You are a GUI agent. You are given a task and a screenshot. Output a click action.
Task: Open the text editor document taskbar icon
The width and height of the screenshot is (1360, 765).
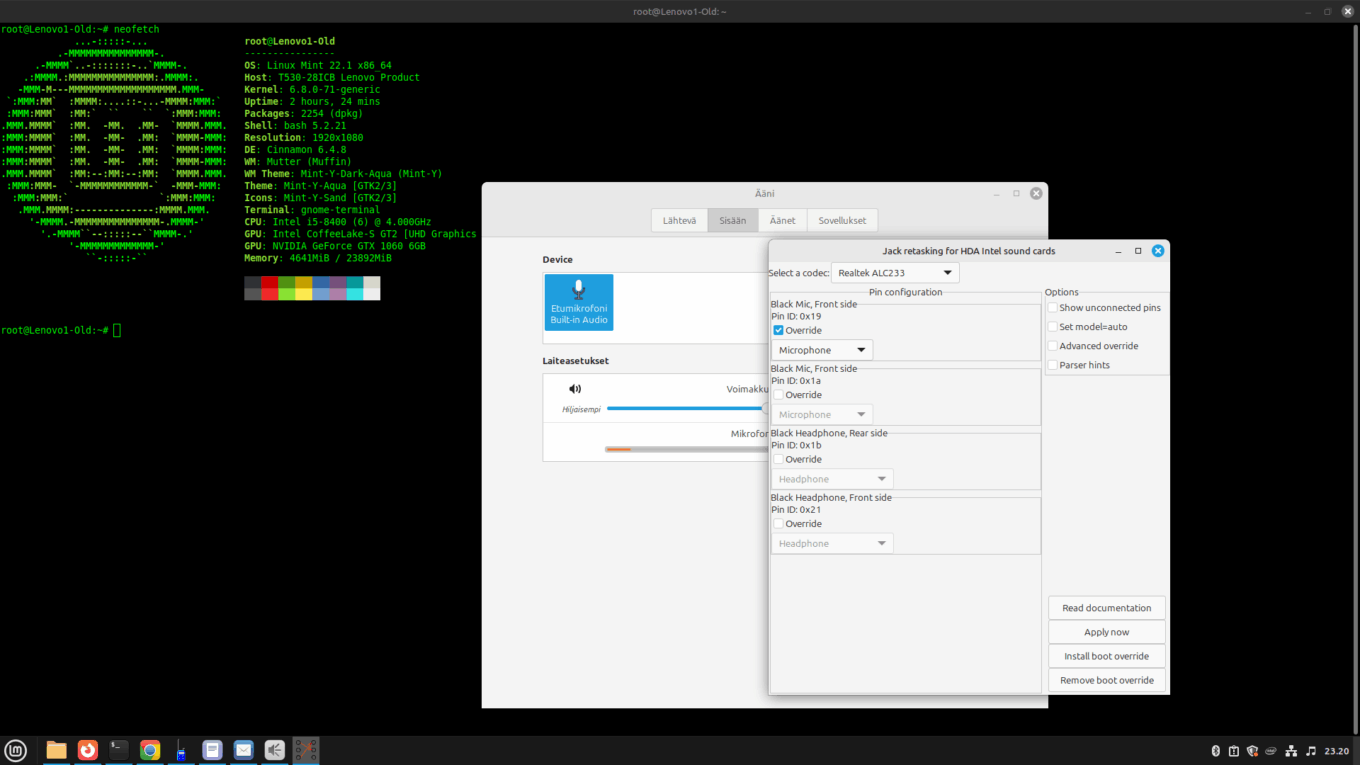pos(212,750)
